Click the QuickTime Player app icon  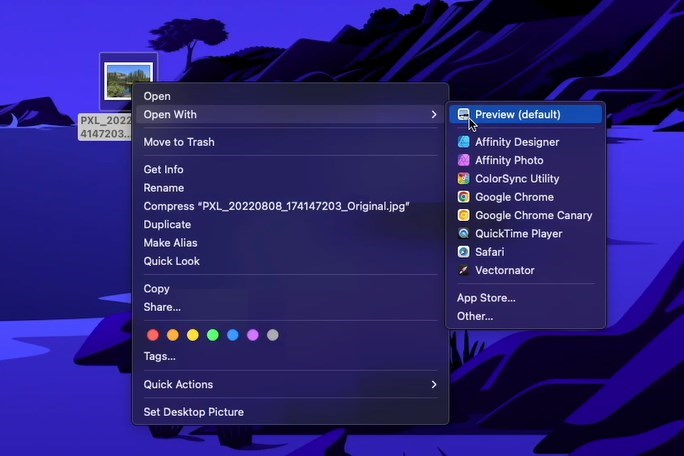click(x=463, y=233)
